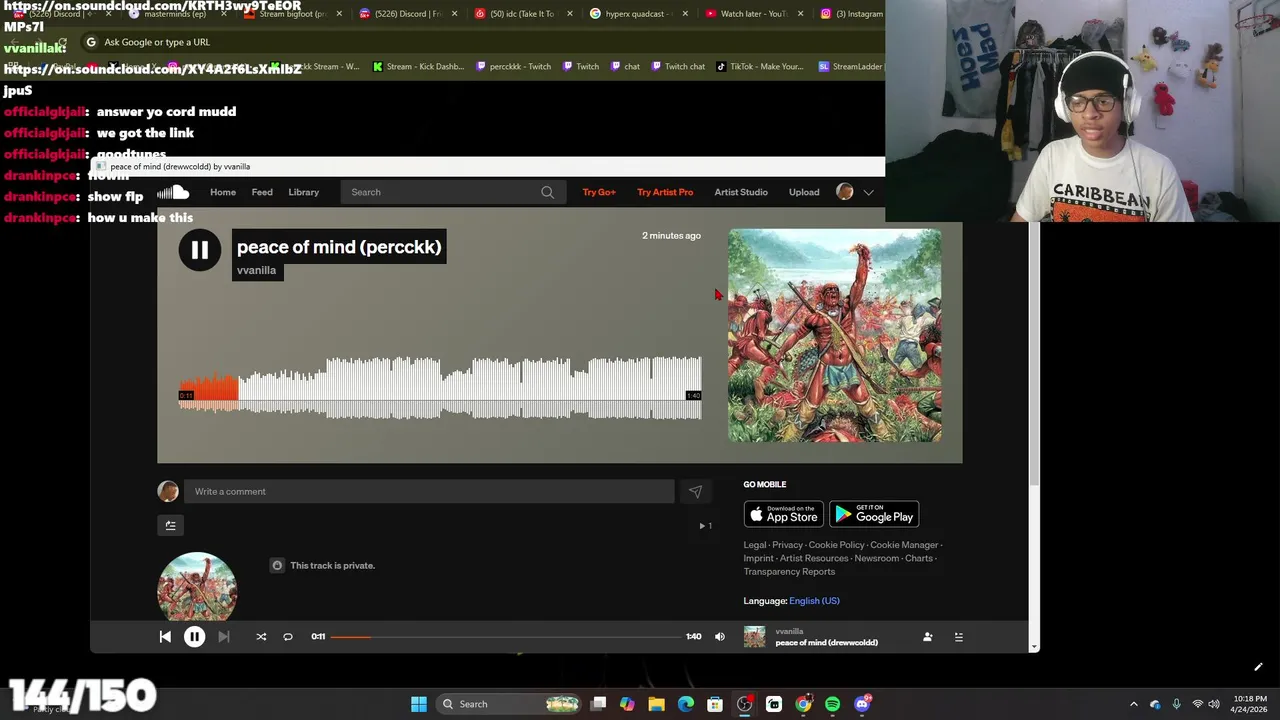Open the Transparency Reports link

tap(789, 572)
